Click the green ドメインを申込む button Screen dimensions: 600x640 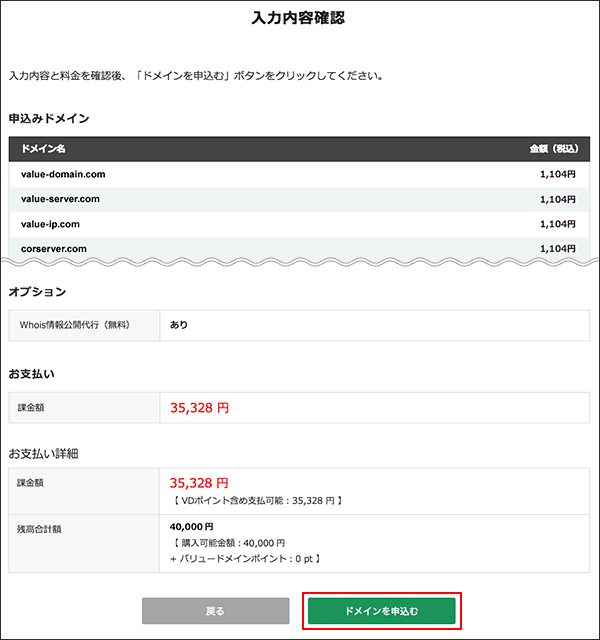(381, 610)
